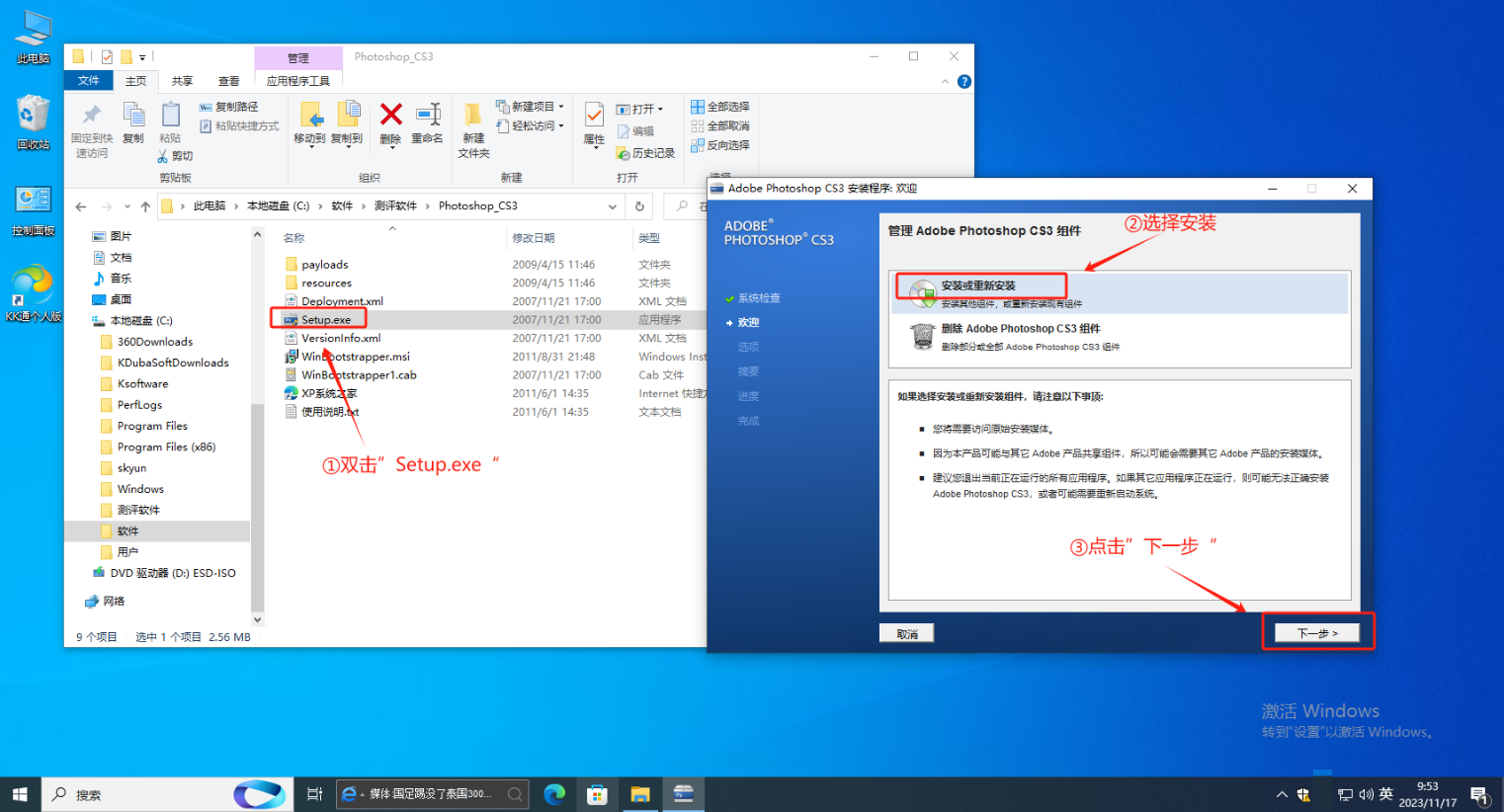This screenshot has height=812, width=1504.
Task: Click Local Disk (C:) in breadcrumb
Action: pyautogui.click(x=278, y=205)
